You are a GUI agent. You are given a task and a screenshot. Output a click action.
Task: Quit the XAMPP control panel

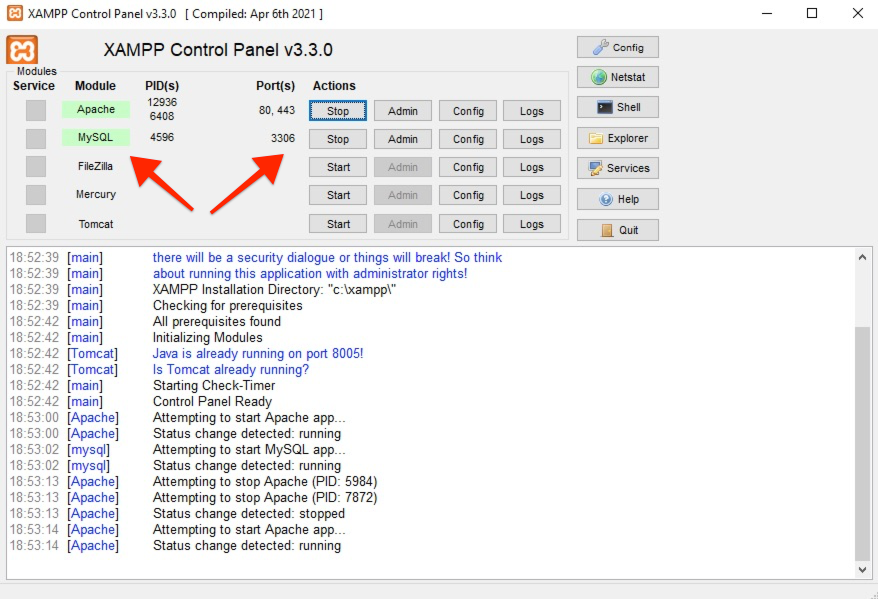tap(618, 230)
